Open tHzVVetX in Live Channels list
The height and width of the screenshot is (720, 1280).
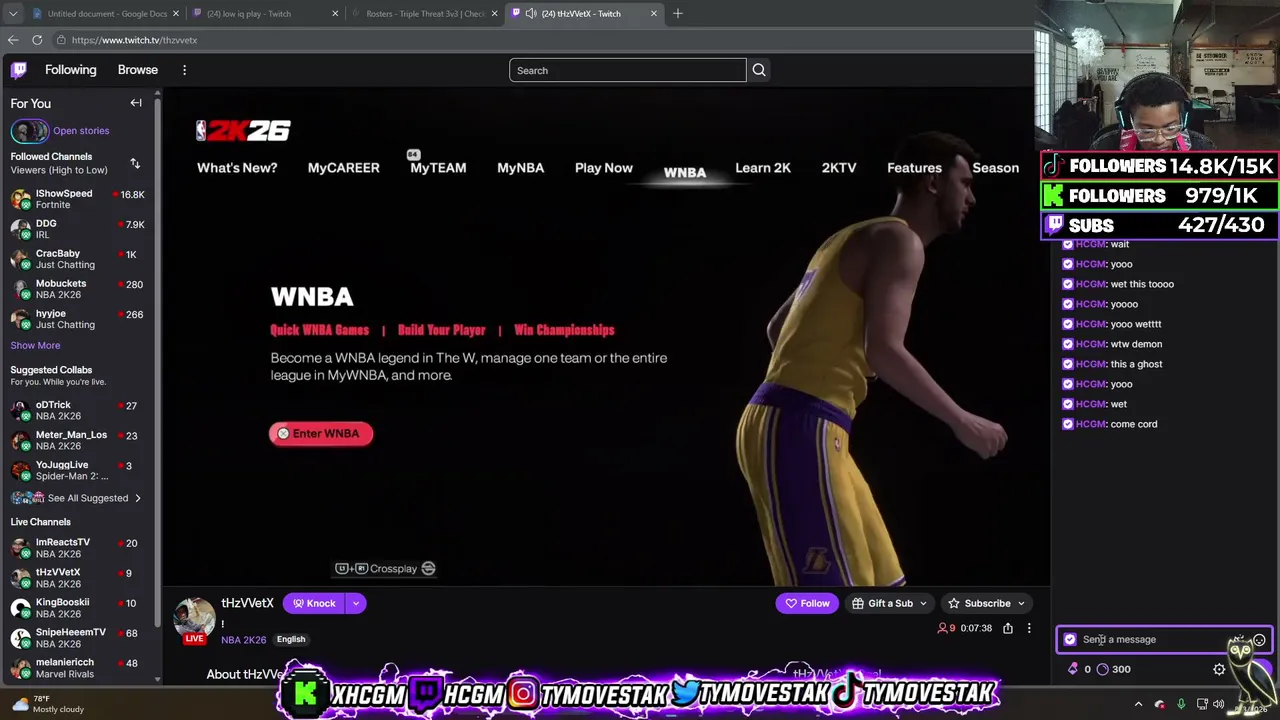point(78,578)
